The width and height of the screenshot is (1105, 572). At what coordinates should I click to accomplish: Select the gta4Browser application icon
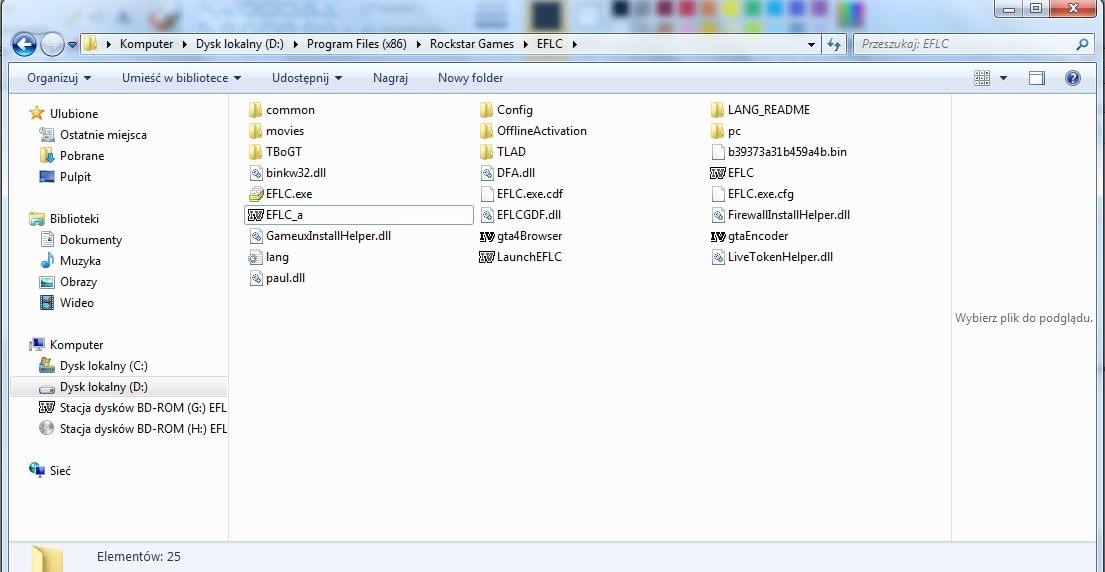pos(487,236)
